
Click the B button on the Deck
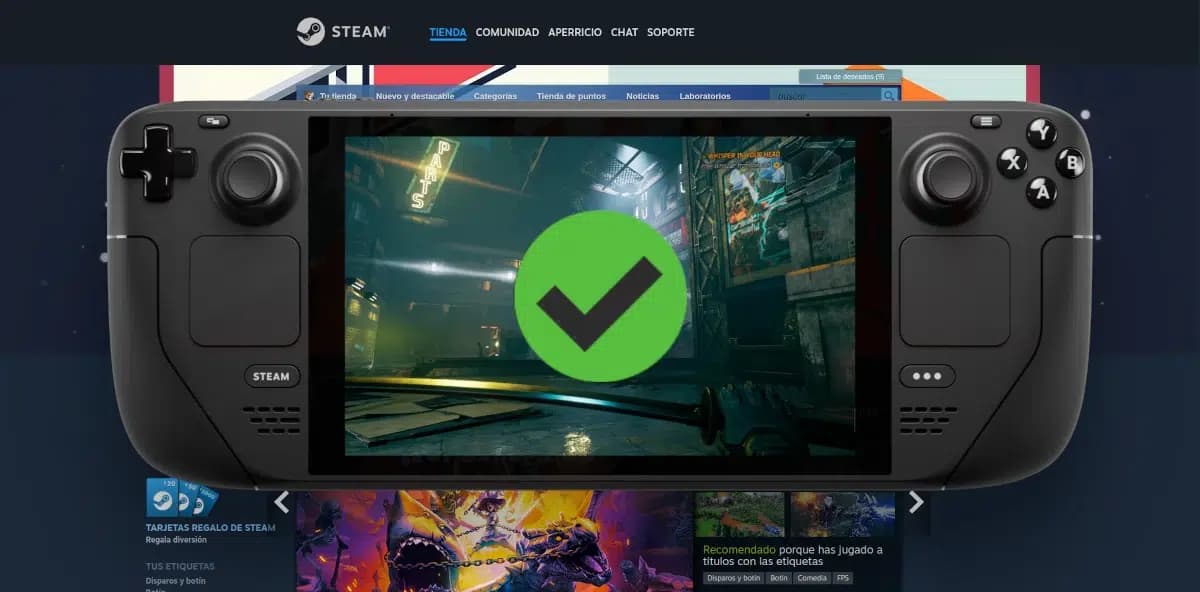pos(1070,162)
